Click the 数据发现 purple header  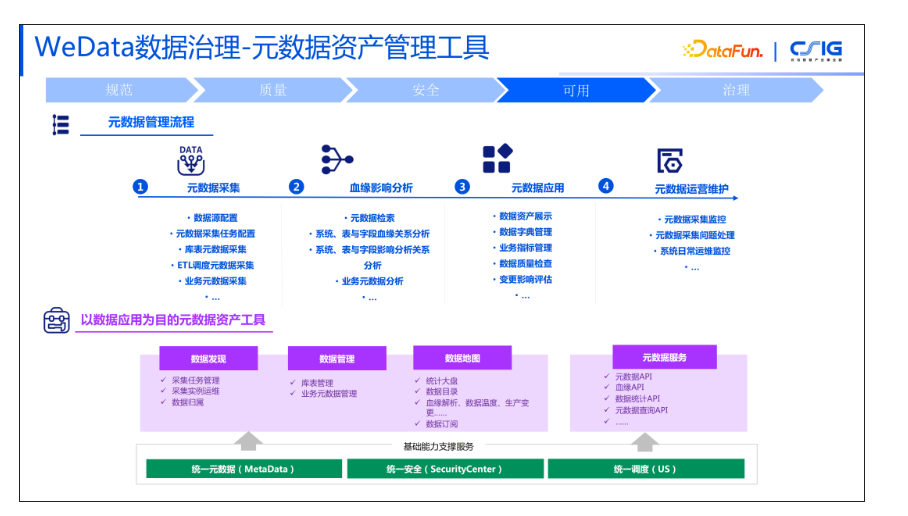tap(208, 358)
